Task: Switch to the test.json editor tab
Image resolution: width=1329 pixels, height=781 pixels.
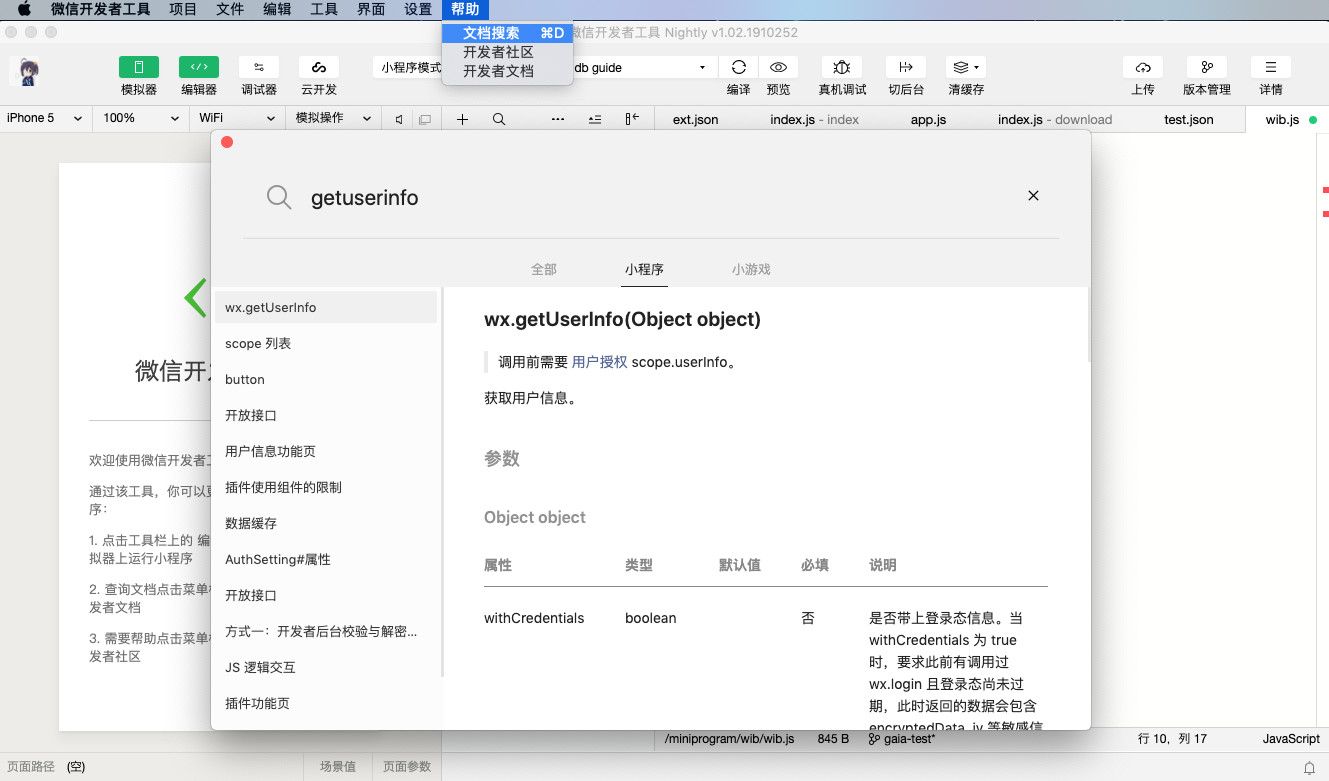Action: 1189,119
